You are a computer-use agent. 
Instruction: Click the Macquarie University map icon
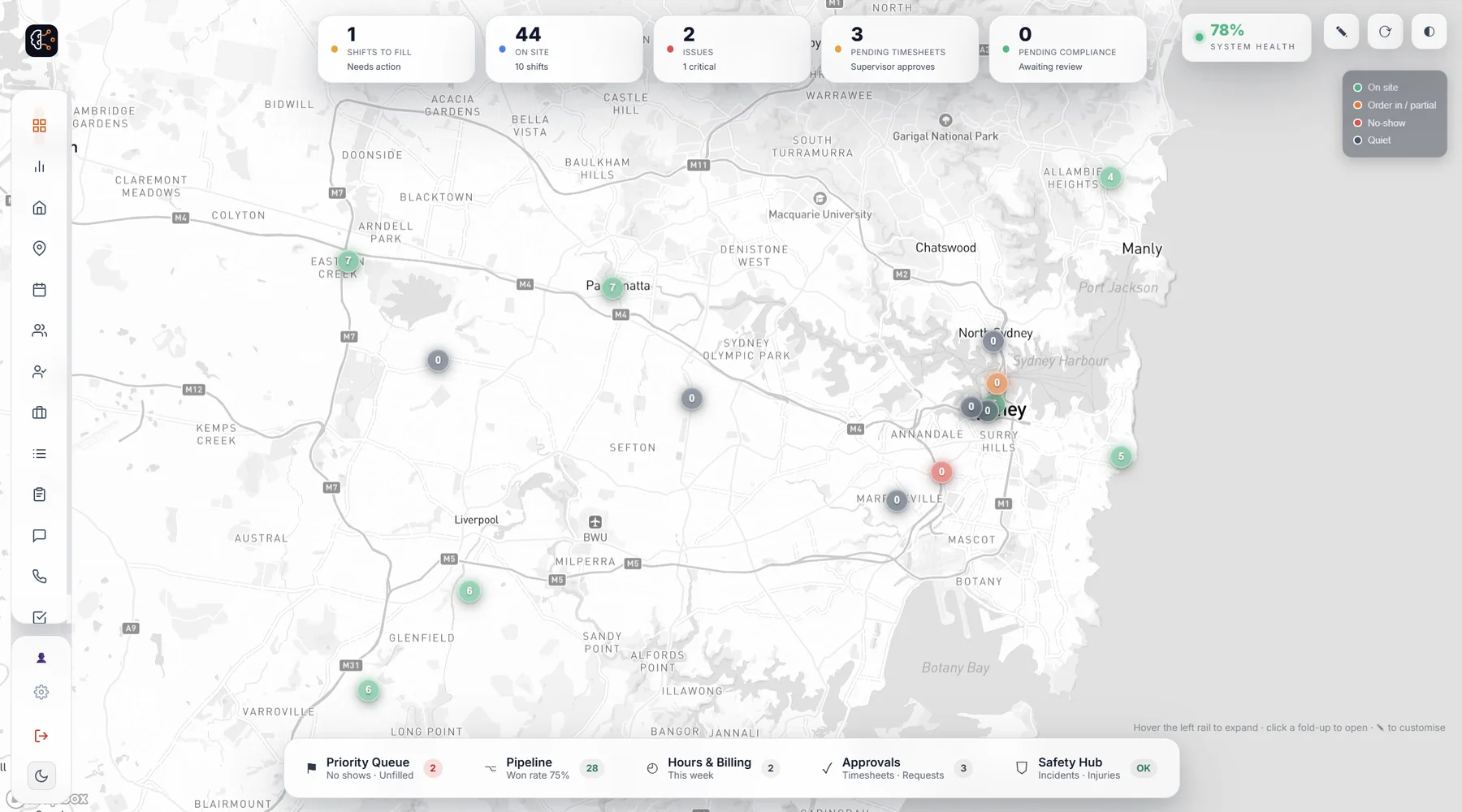point(820,199)
